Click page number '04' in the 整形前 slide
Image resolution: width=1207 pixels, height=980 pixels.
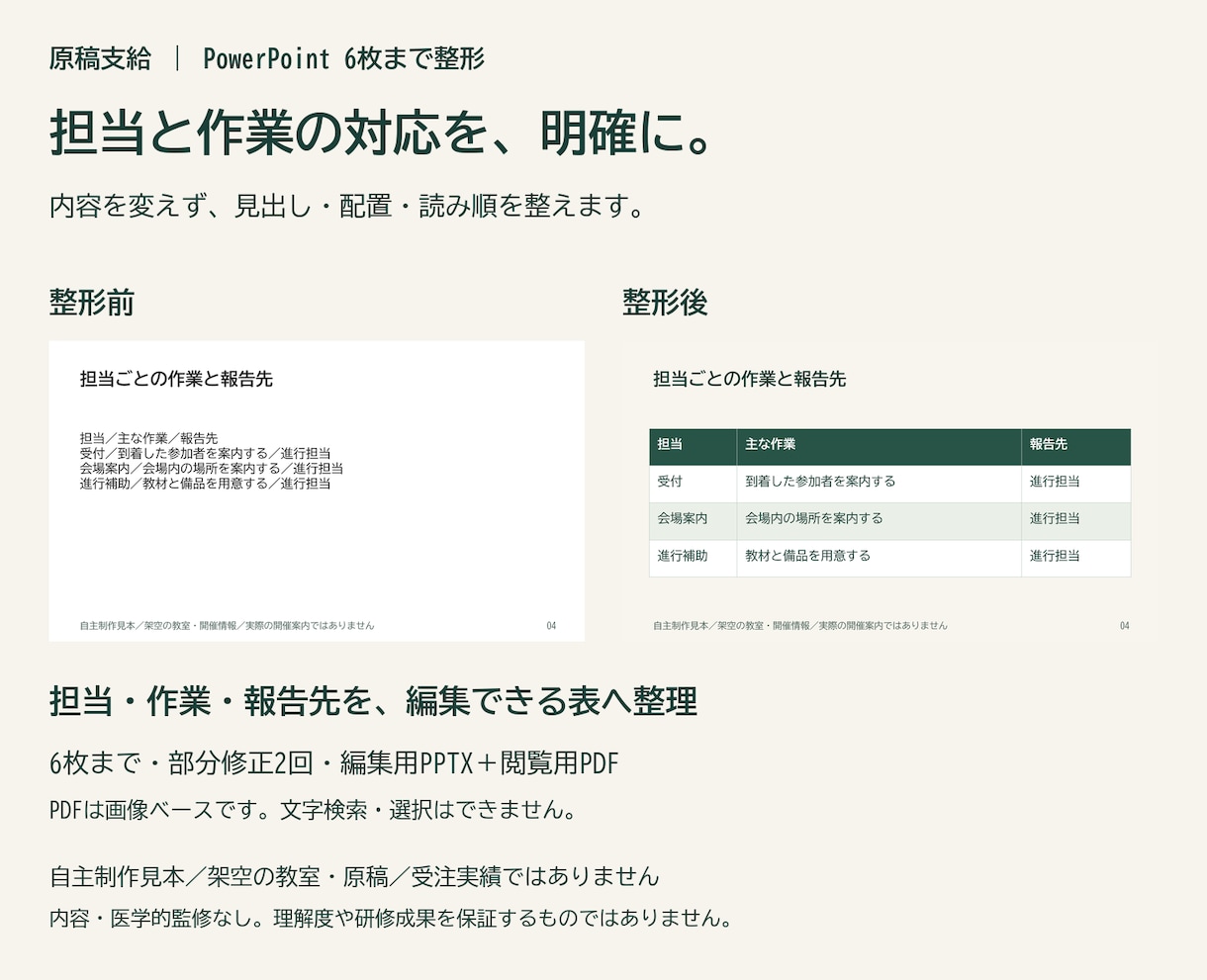pyautogui.click(x=551, y=626)
